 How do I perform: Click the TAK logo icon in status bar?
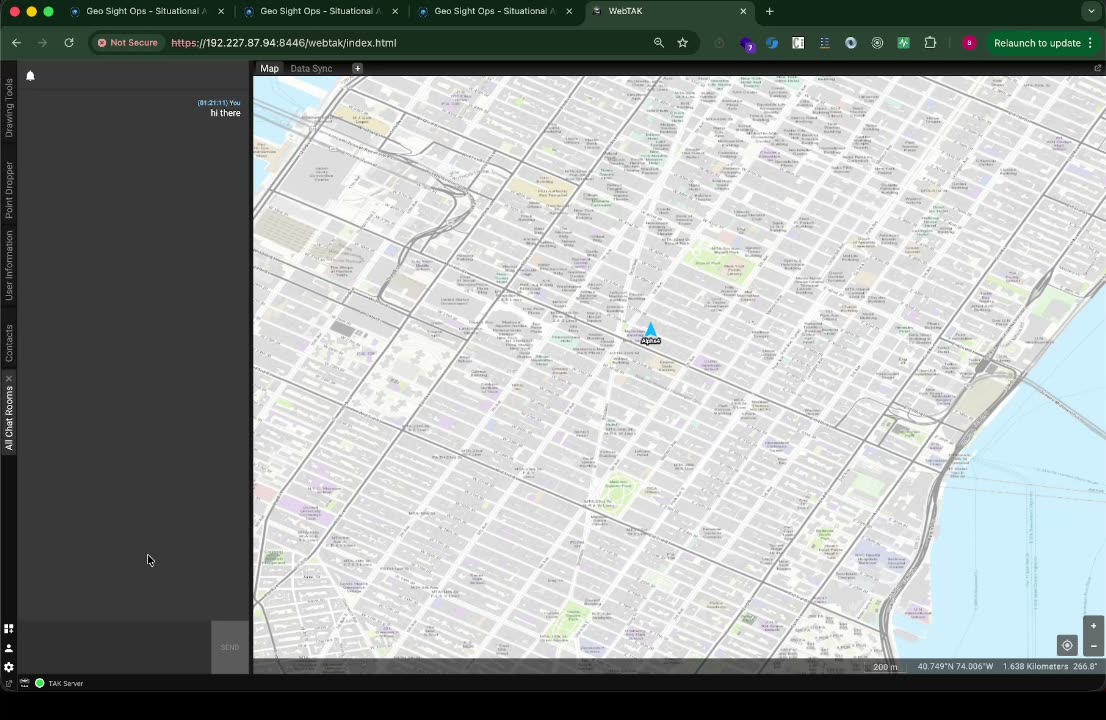tap(25, 683)
